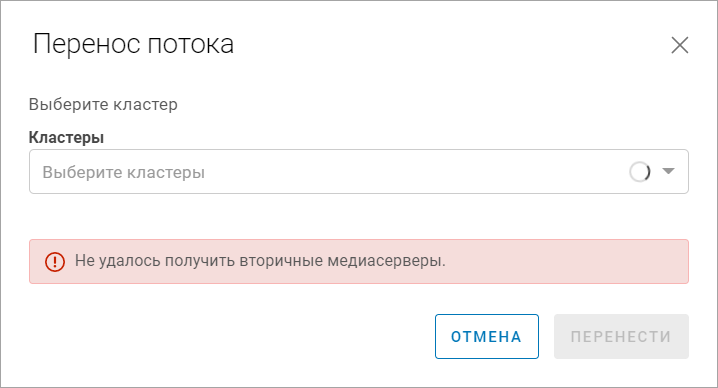718x388 pixels.
Task: Click the red exclamation error icon
Action: click(54, 262)
